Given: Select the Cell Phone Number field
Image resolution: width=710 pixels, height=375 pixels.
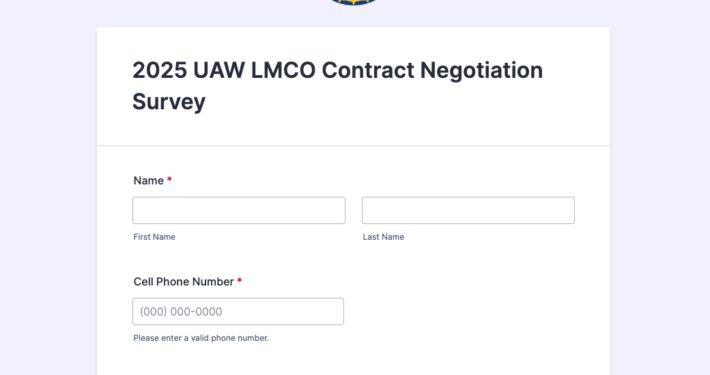Looking at the screenshot, I should pos(238,311).
